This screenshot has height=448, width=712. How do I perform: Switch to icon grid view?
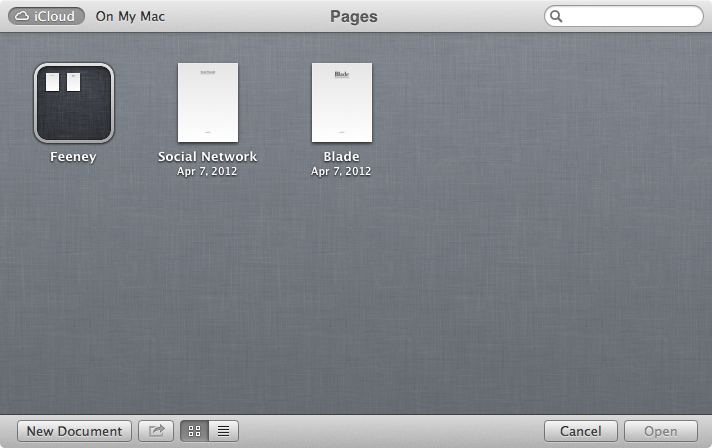[195, 431]
